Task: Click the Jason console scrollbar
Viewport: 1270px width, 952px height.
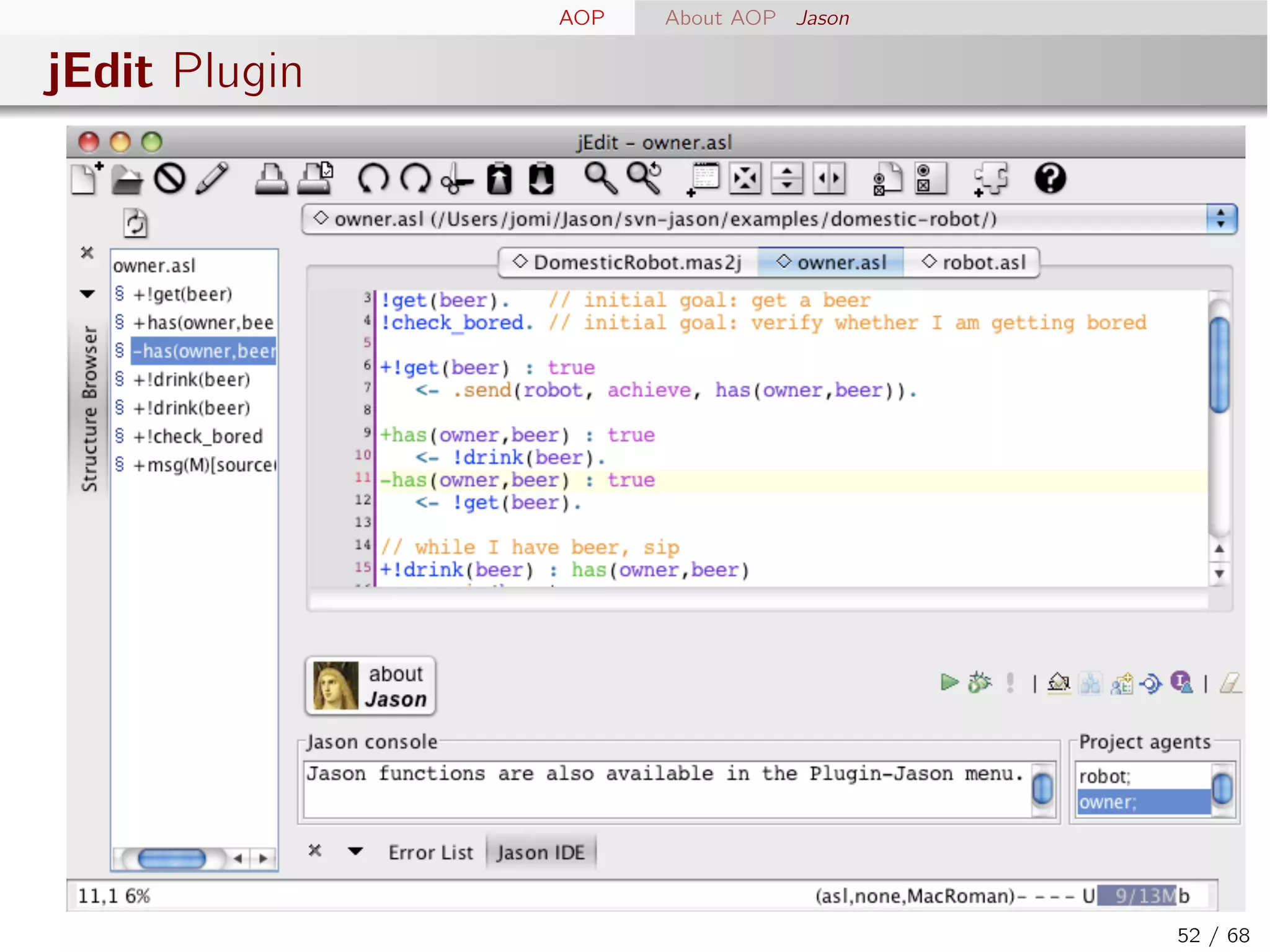Action: [x=1043, y=789]
